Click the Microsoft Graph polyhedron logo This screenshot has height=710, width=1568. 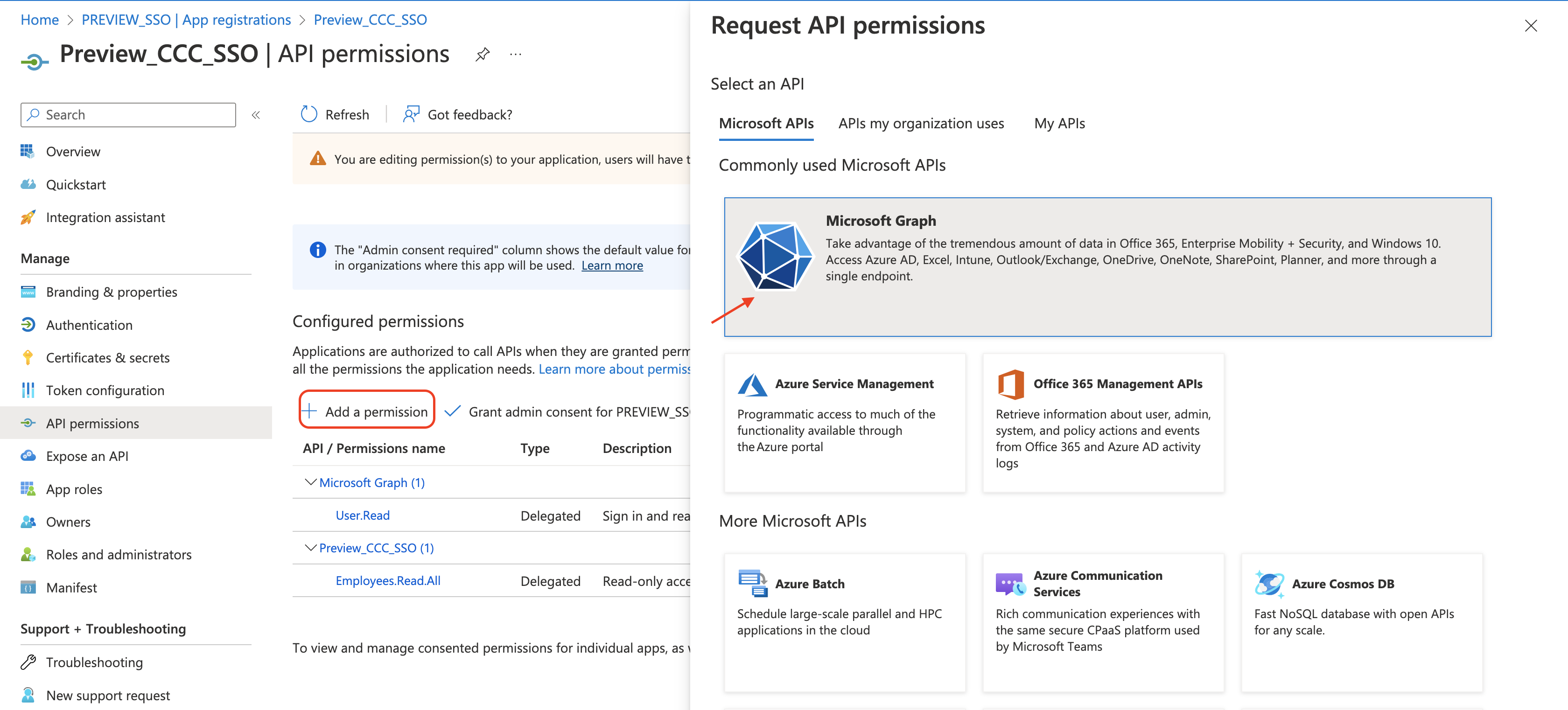click(776, 256)
